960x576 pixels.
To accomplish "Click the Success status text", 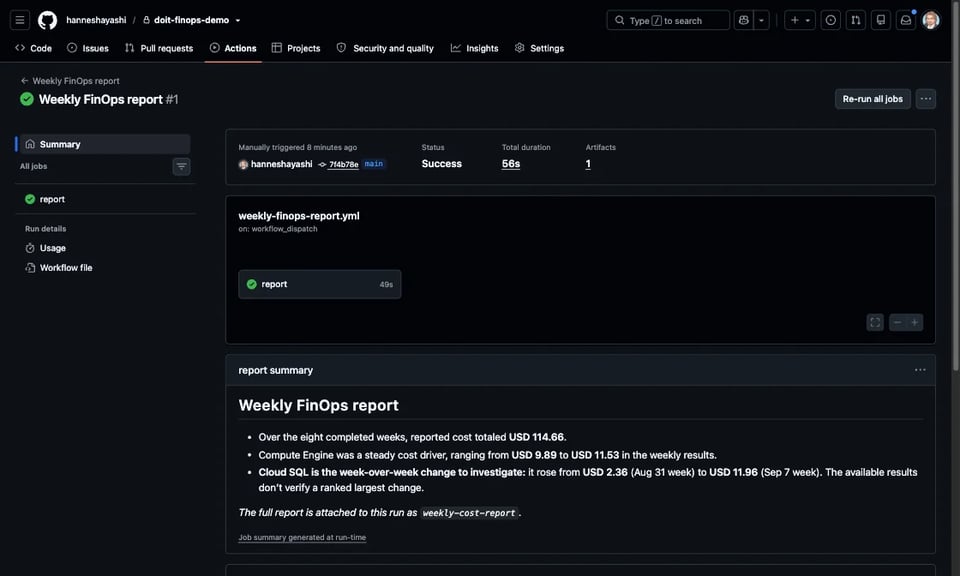I will [x=441, y=163].
